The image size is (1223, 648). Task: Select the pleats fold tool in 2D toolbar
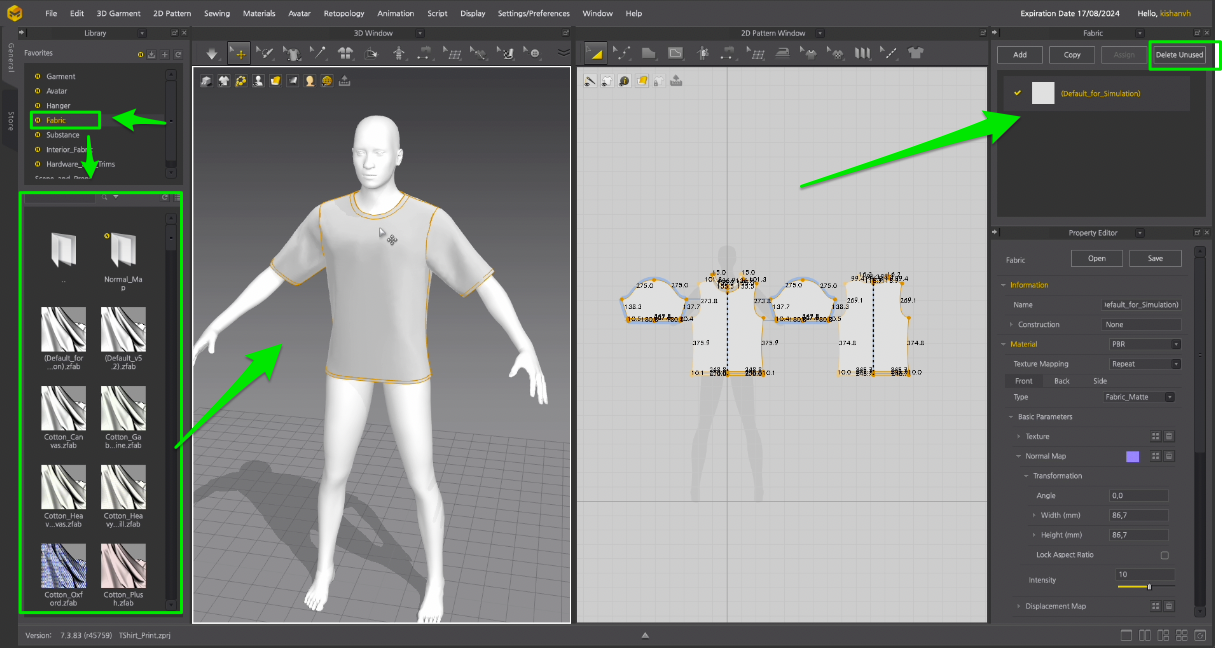click(862, 52)
